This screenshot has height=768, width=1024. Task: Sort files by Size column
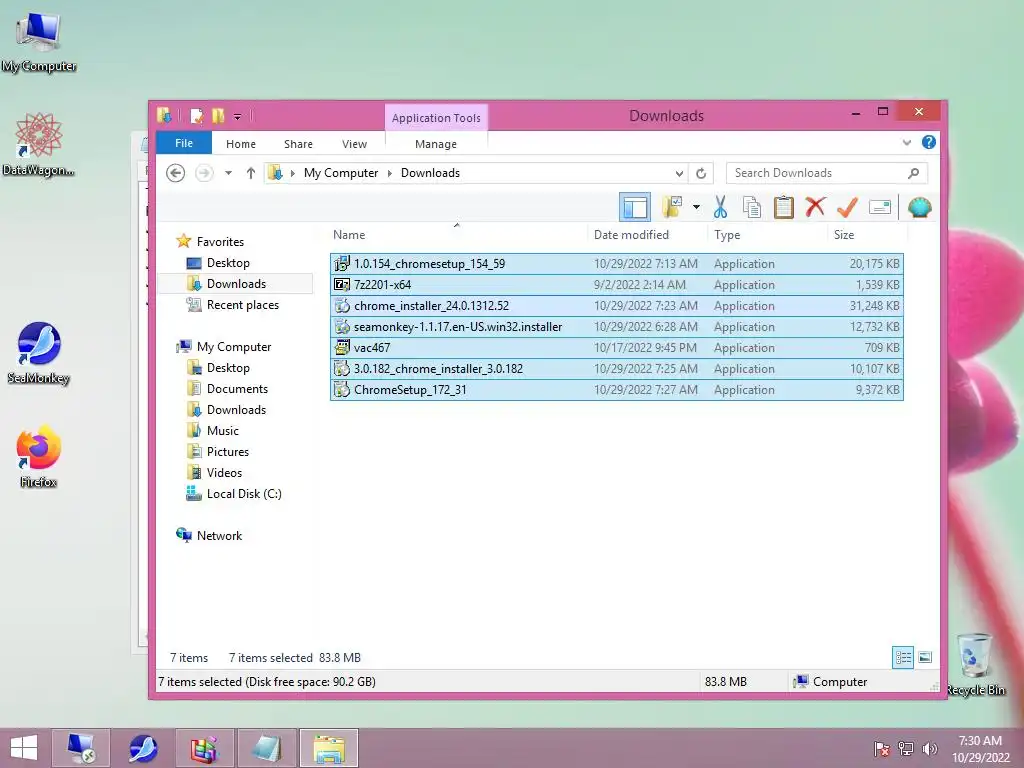(x=868, y=234)
